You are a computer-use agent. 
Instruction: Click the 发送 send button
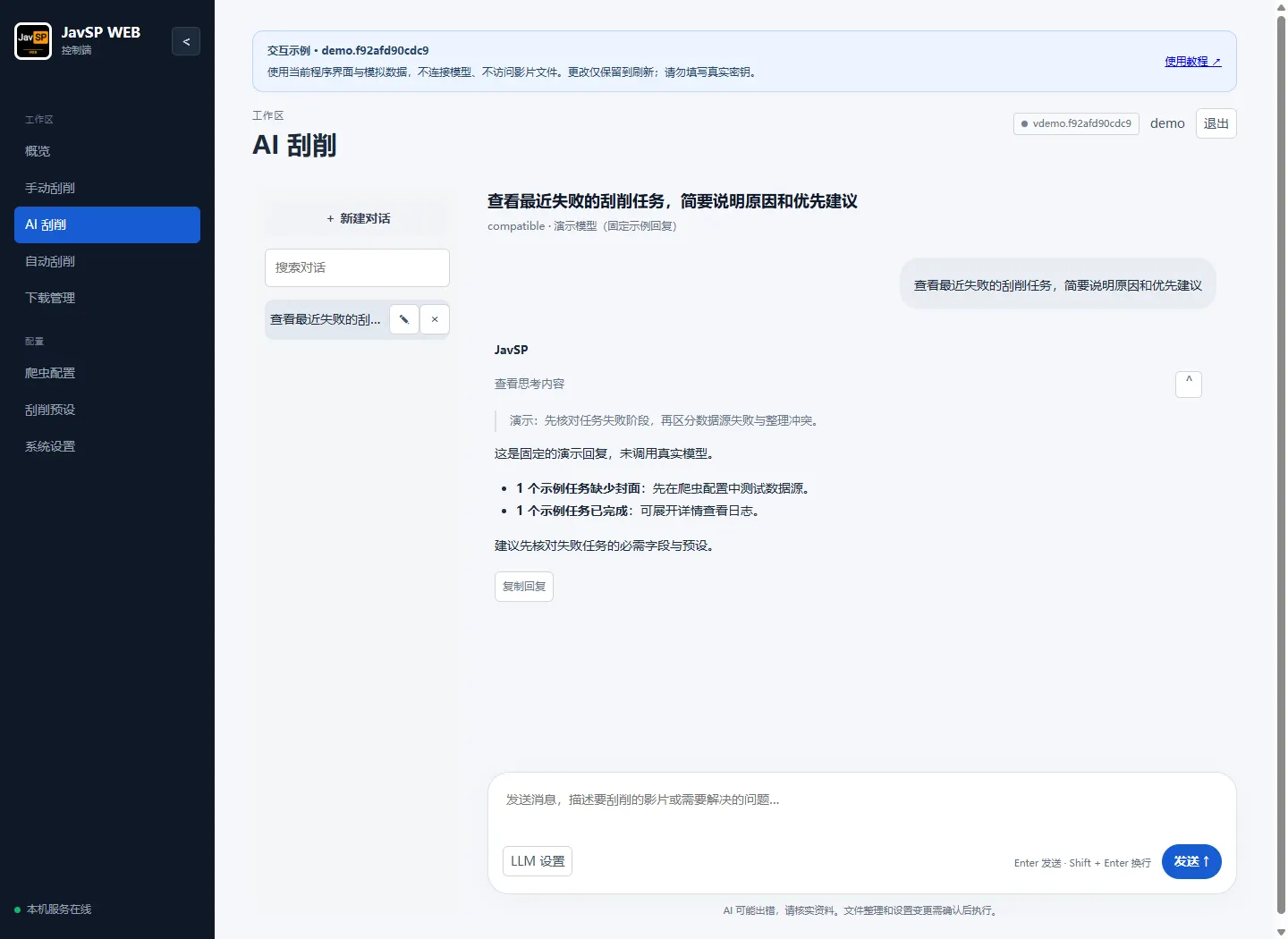tap(1191, 861)
